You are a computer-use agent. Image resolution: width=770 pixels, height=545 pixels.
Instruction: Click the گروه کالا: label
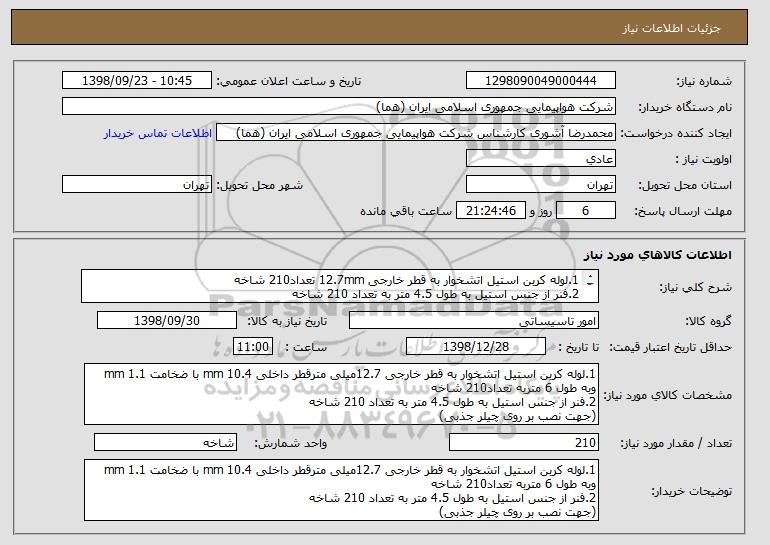coord(708,321)
